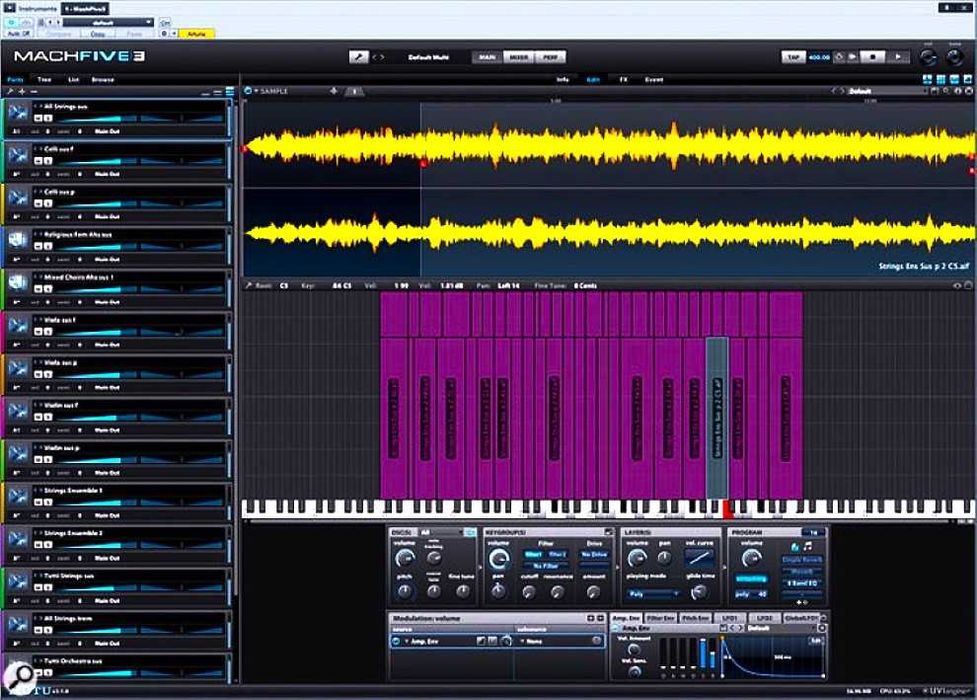Click the Mixed Choirs Ahs sus part icon
This screenshot has height=700, width=977.
[x=18, y=282]
